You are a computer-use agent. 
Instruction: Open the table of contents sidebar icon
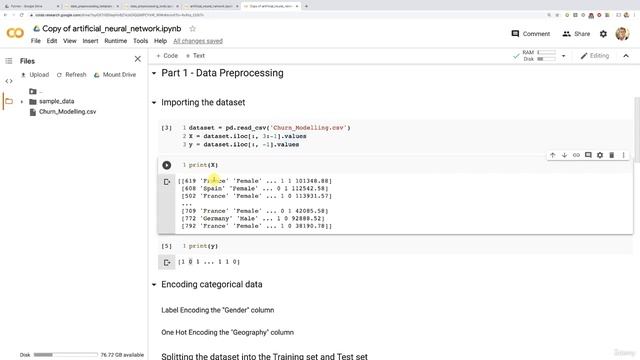[x=9, y=61]
